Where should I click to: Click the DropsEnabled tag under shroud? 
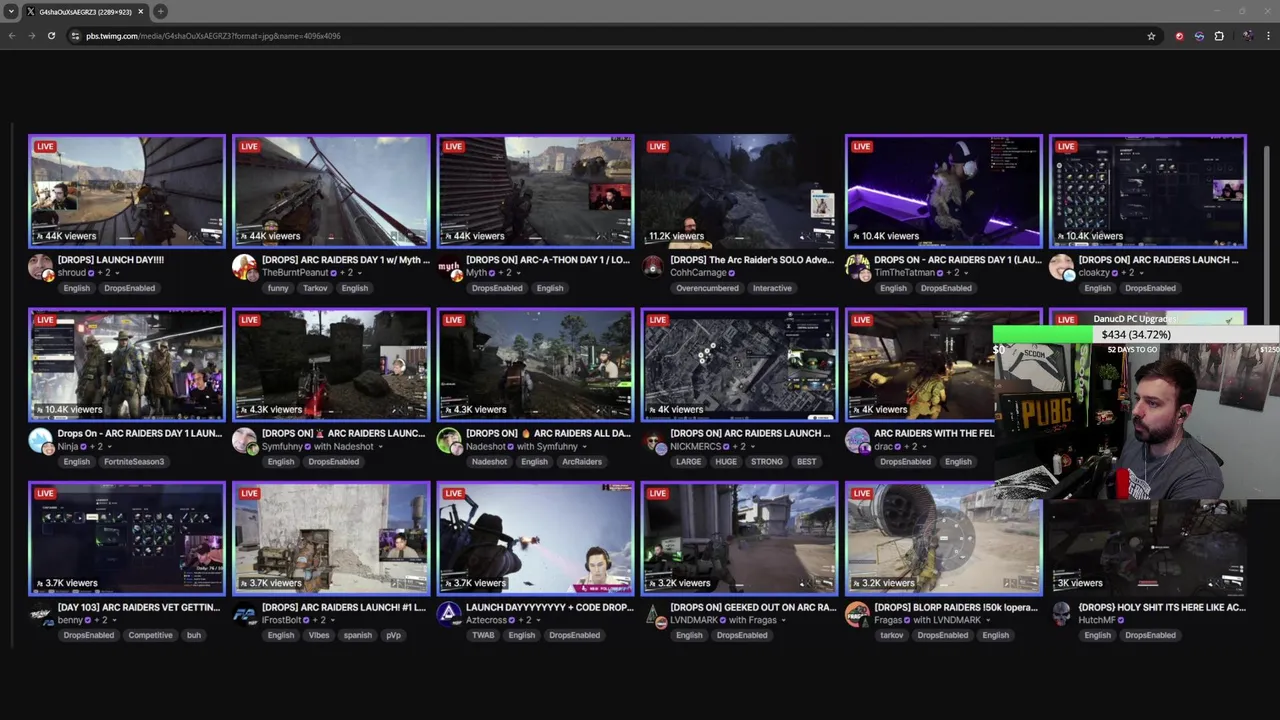[129, 288]
